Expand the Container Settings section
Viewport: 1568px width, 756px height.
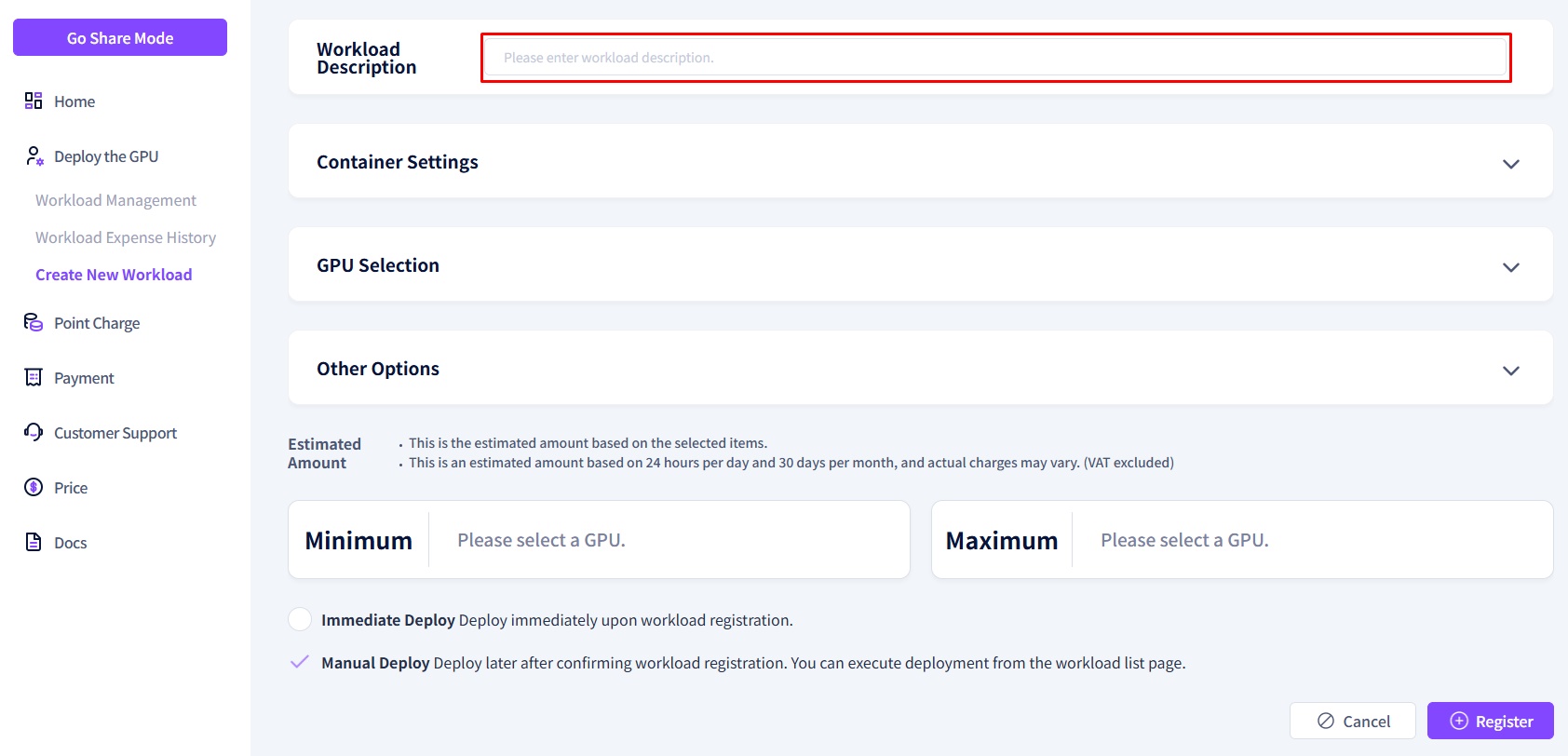point(1510,163)
